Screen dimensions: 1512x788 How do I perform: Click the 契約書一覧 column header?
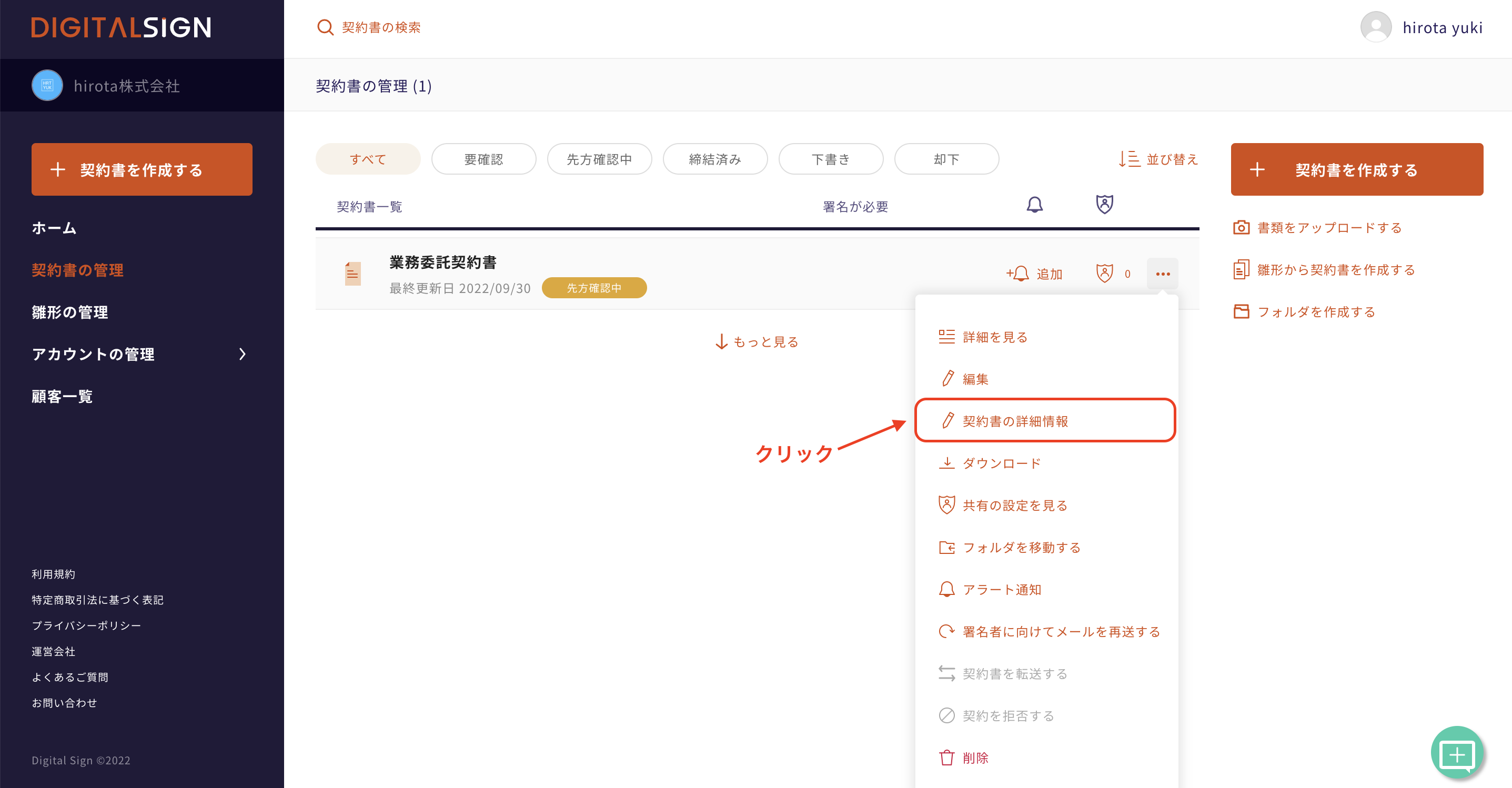coord(370,207)
